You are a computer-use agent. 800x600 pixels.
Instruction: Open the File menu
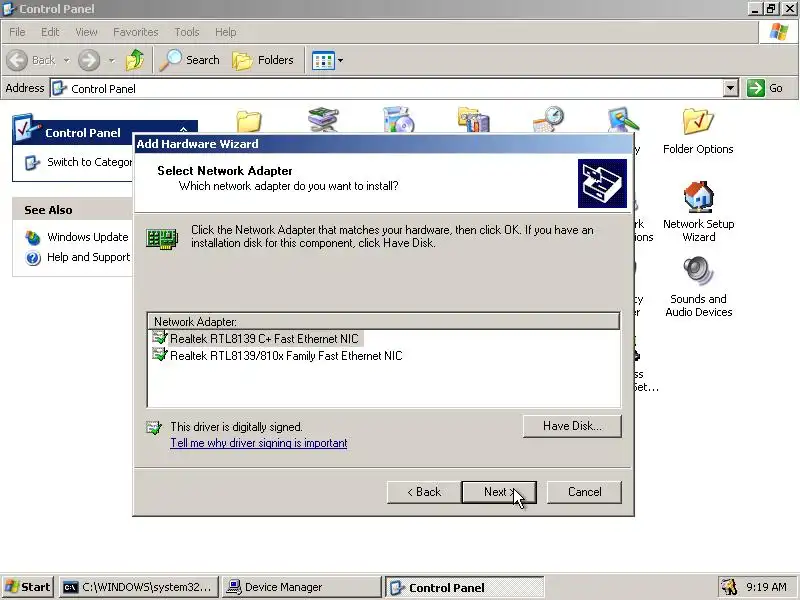point(17,32)
